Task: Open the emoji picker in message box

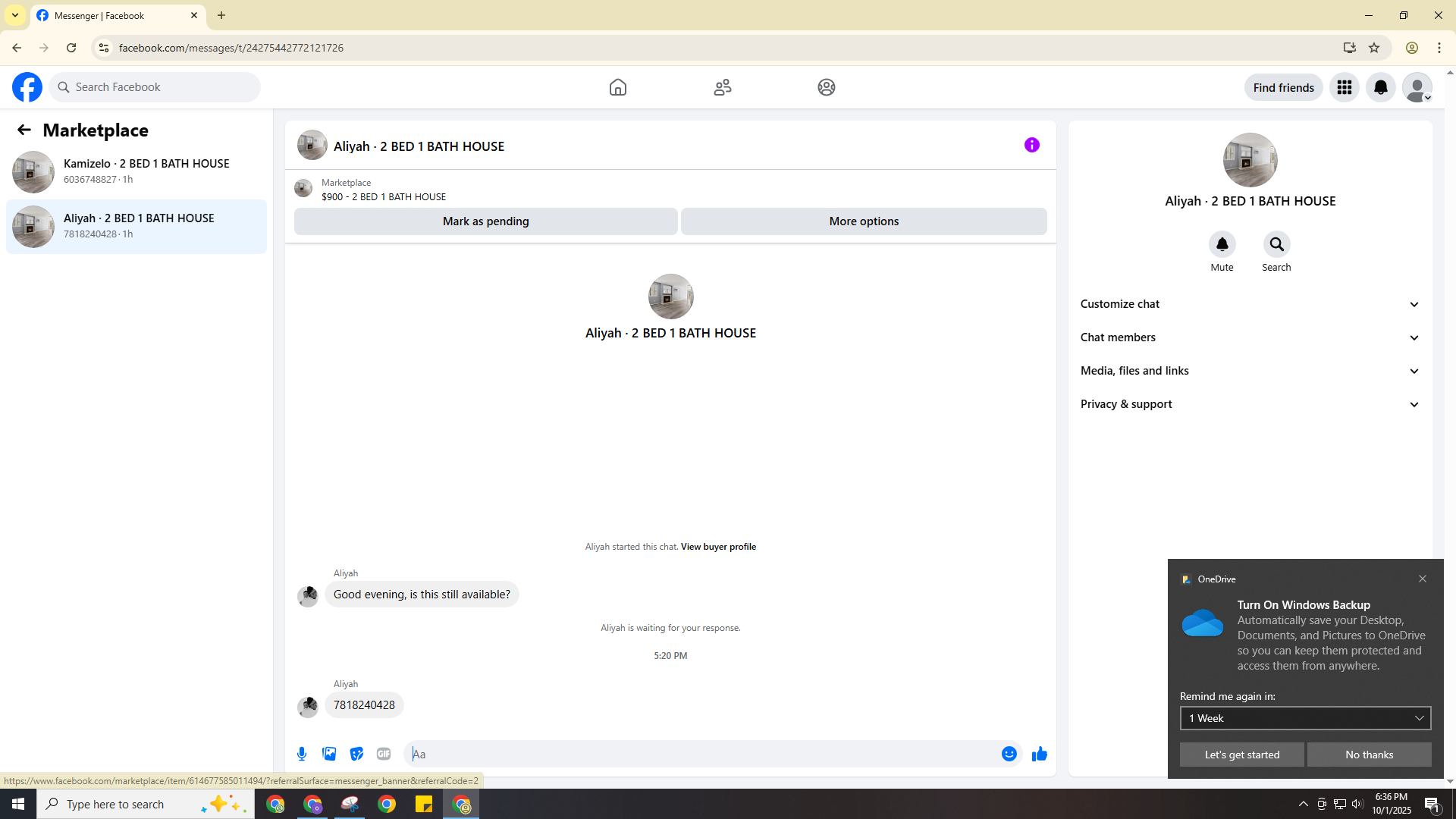Action: pyautogui.click(x=1009, y=754)
